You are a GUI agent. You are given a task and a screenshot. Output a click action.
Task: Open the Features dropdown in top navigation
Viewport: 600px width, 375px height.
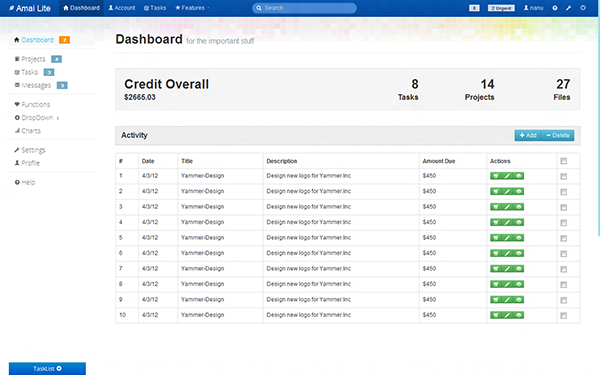[x=192, y=8]
